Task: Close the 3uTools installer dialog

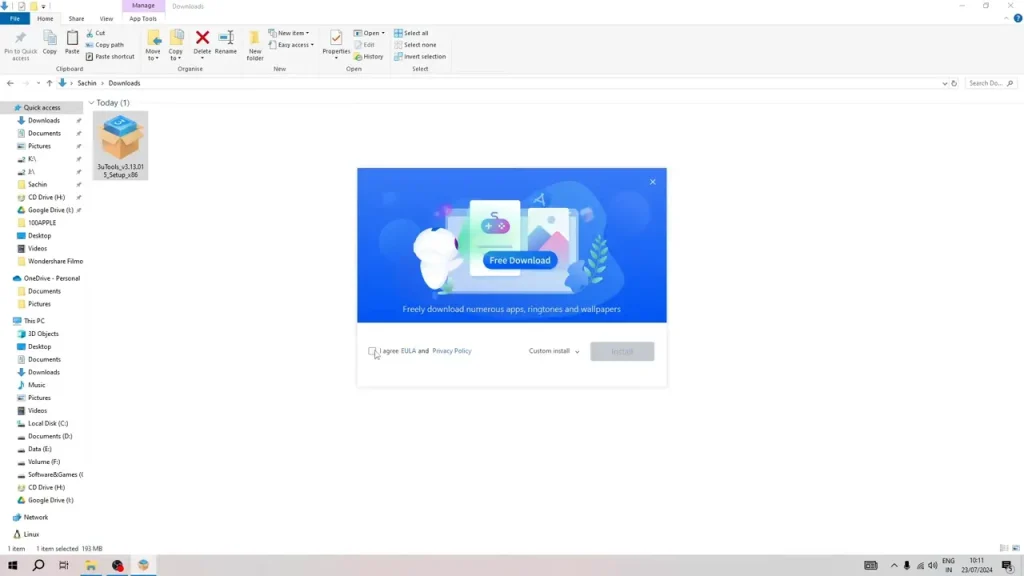Action: (x=652, y=182)
